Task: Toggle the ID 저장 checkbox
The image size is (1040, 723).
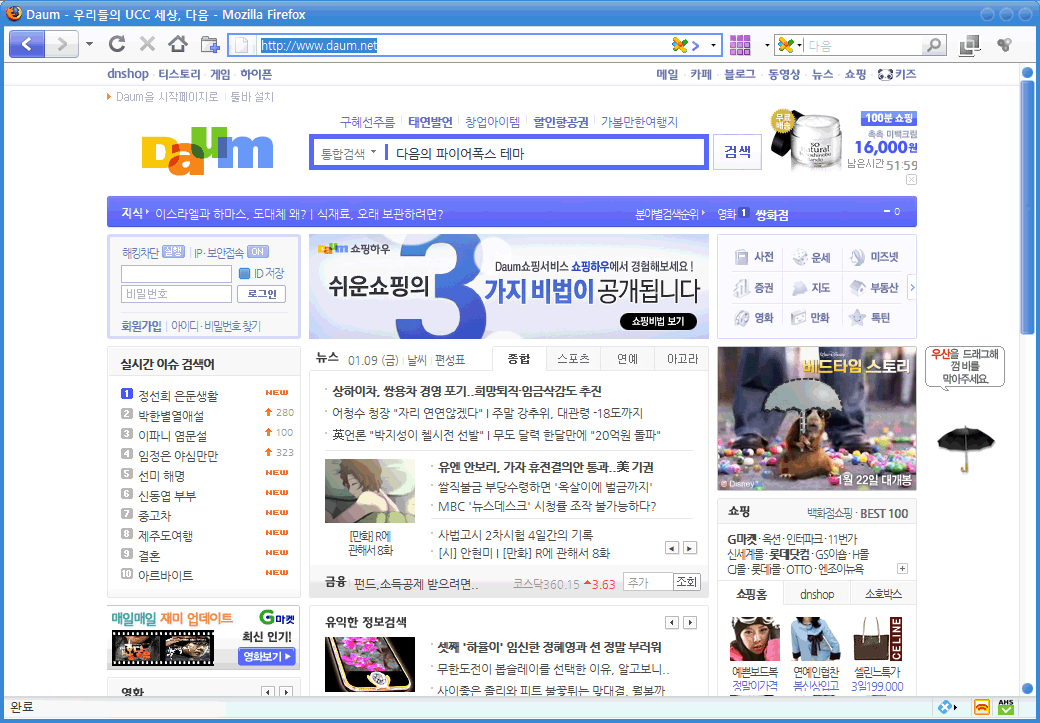Action: pyautogui.click(x=244, y=273)
